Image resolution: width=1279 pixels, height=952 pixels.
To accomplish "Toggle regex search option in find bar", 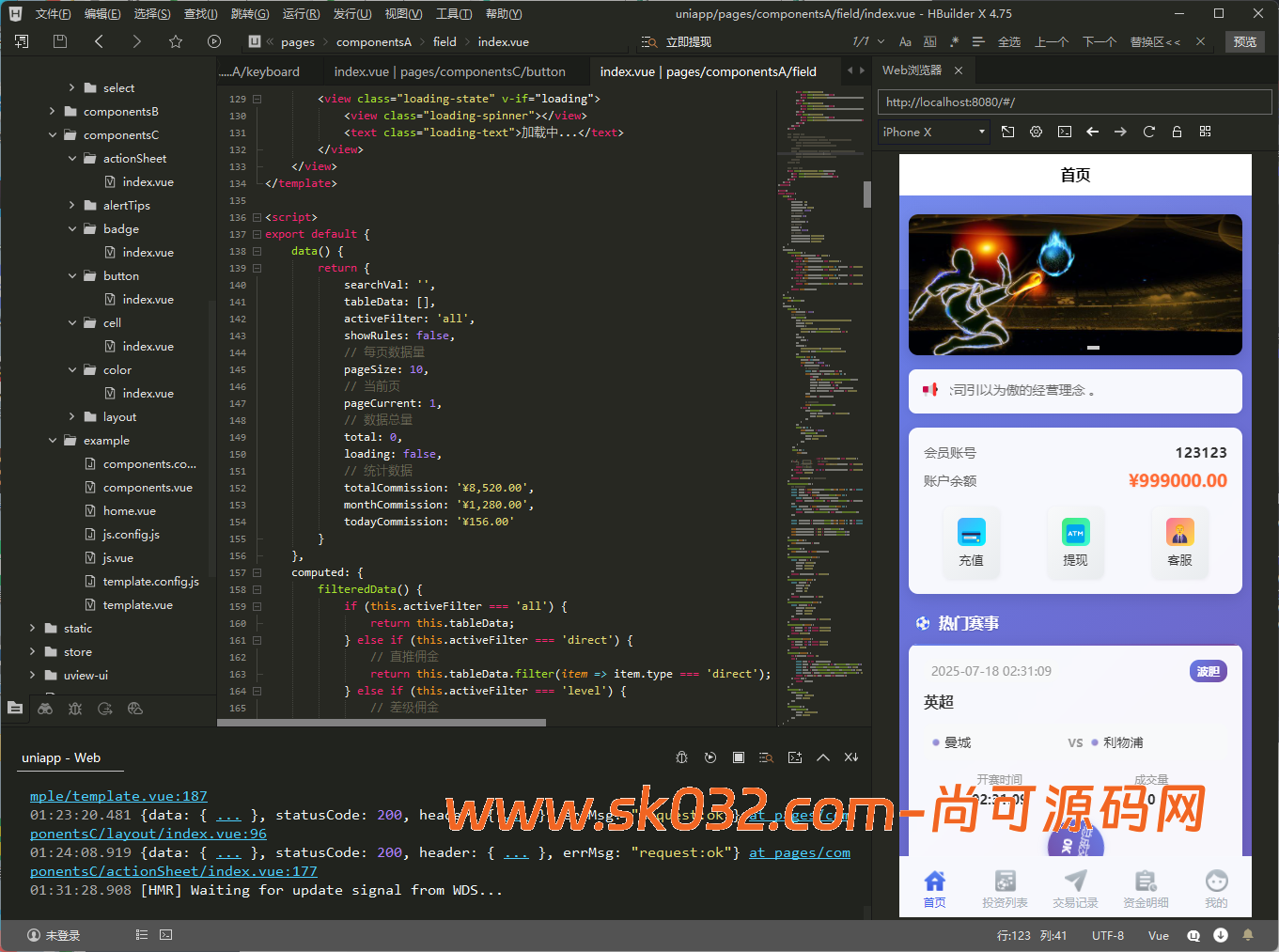I will pos(954,41).
